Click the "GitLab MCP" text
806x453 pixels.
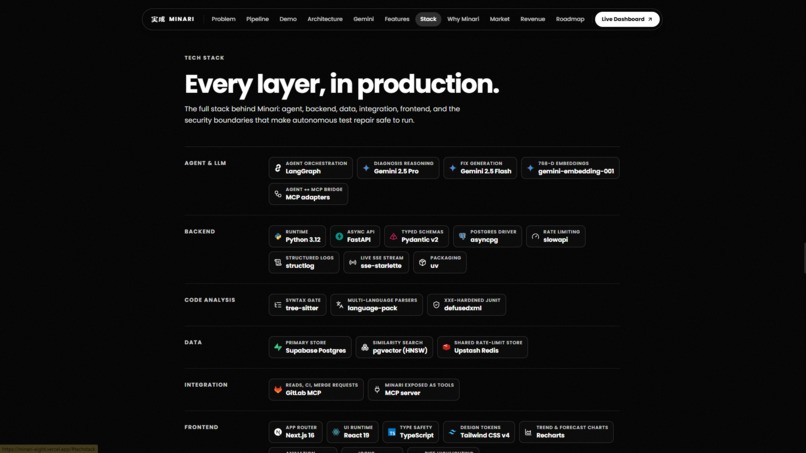(303, 393)
